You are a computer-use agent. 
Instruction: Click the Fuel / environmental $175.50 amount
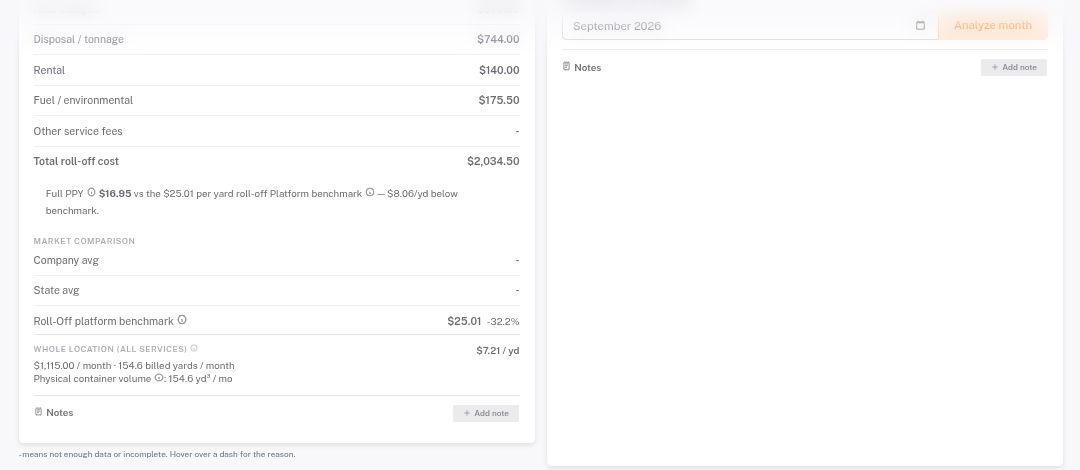pos(499,101)
